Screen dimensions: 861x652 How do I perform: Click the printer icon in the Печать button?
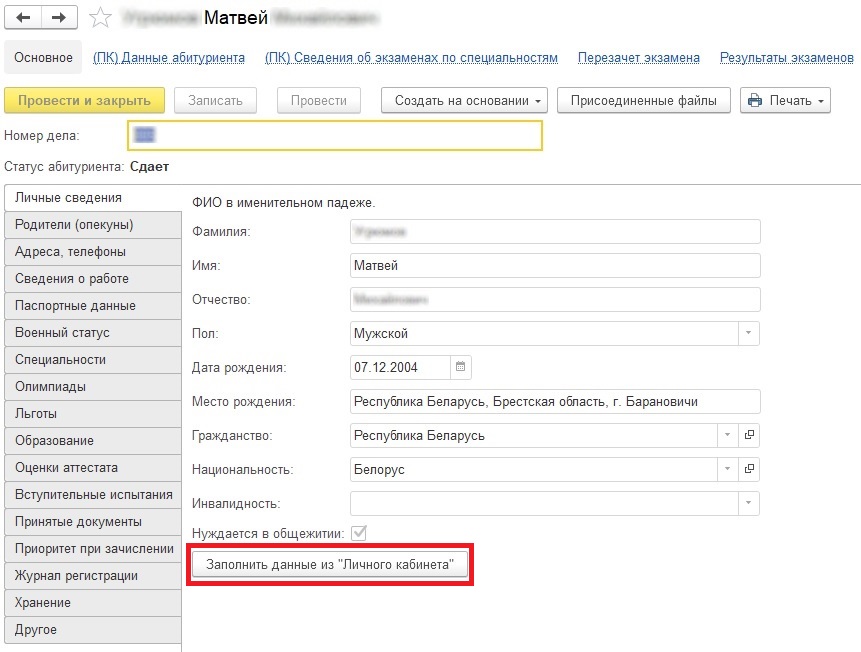pyautogui.click(x=754, y=100)
